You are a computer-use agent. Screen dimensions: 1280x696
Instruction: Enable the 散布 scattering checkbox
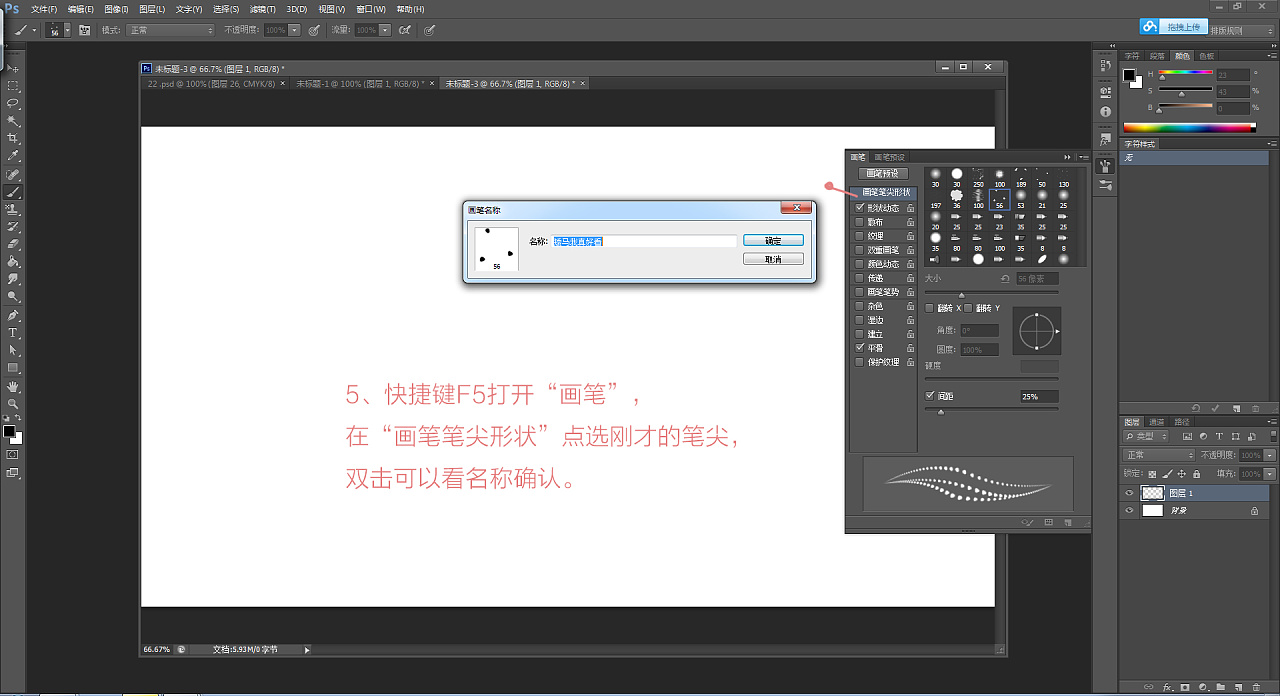pos(860,222)
